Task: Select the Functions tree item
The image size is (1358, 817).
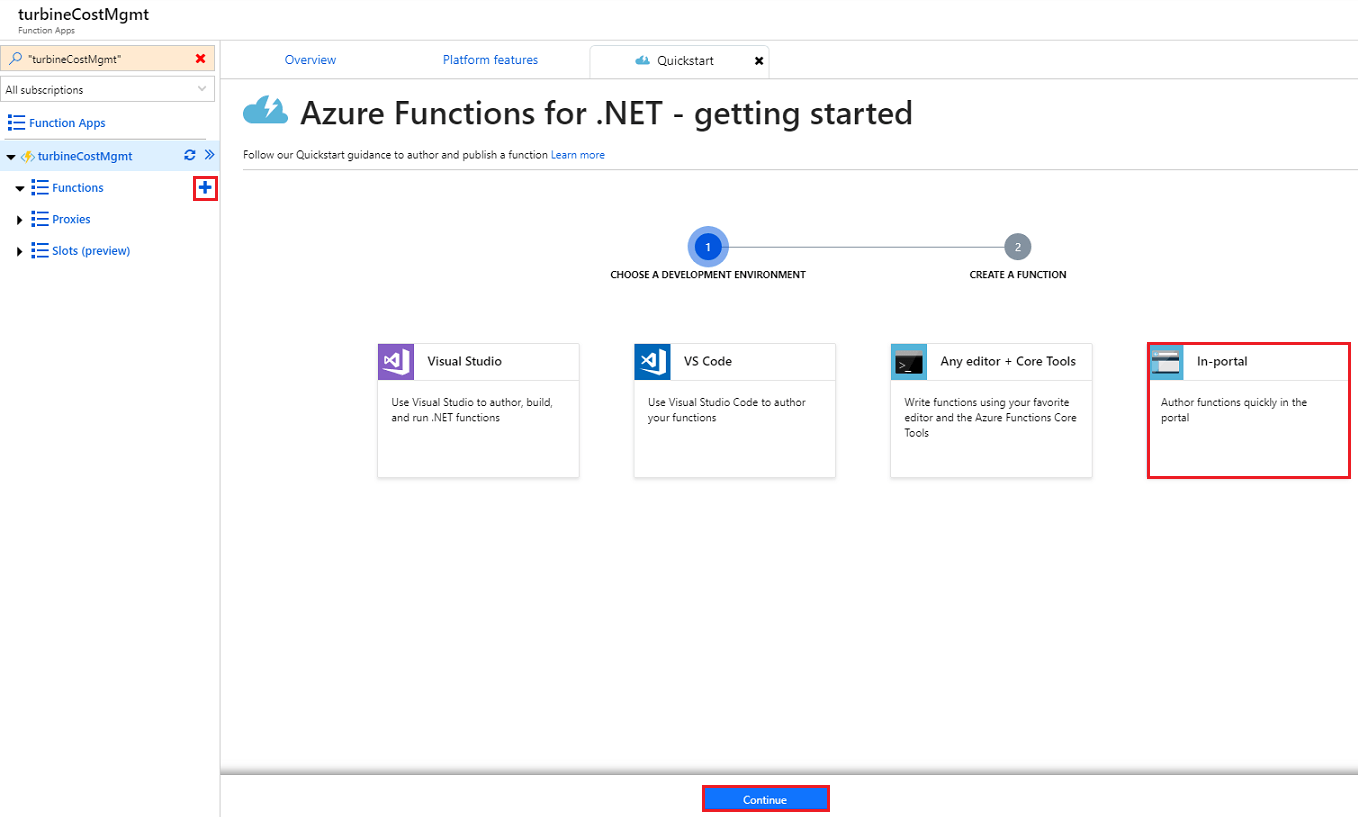Action: (x=78, y=188)
